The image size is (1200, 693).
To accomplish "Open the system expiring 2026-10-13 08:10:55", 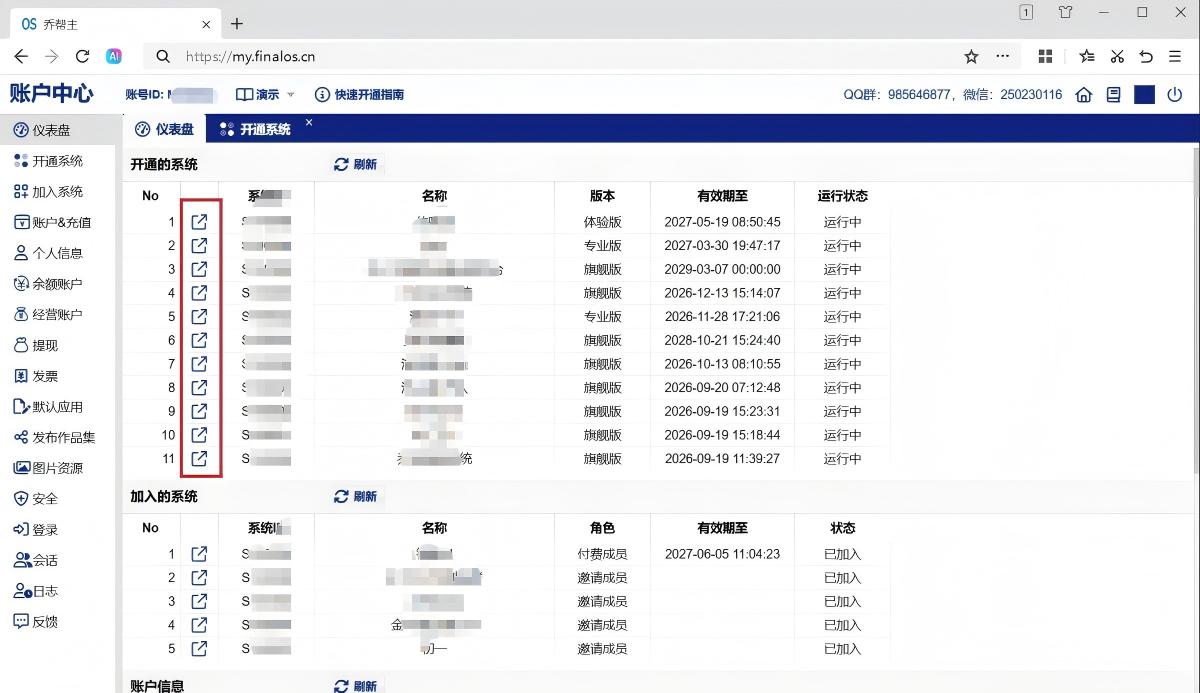I will click(199, 364).
